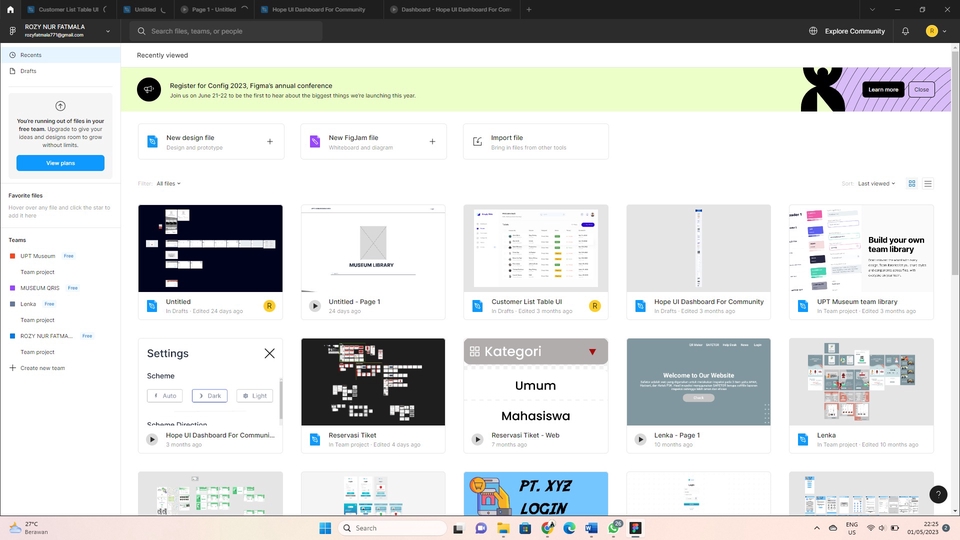Screen dimensions: 960x540
Task: Switch to list view
Action: coord(928,184)
